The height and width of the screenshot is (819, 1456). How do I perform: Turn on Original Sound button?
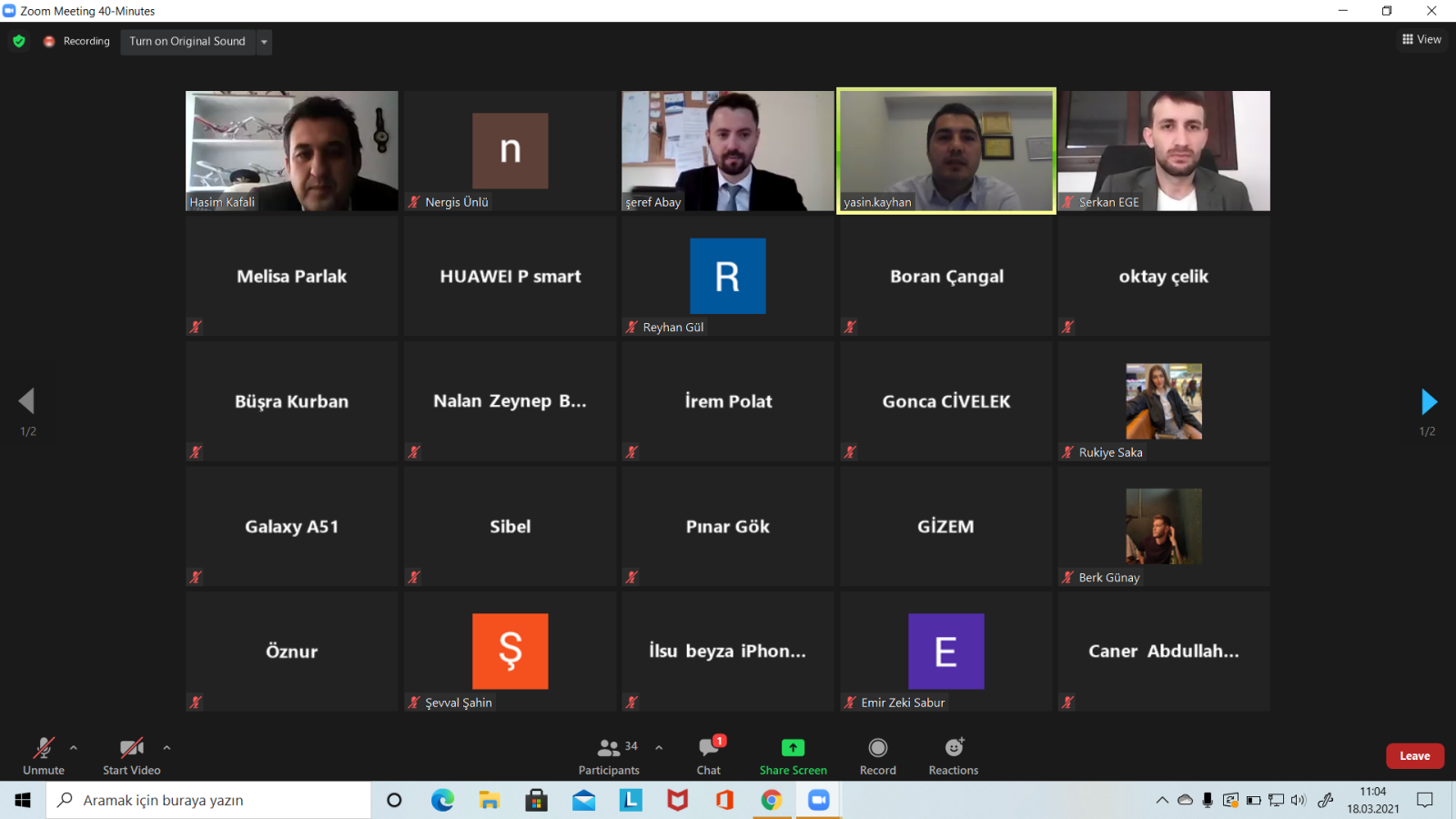[x=187, y=41]
